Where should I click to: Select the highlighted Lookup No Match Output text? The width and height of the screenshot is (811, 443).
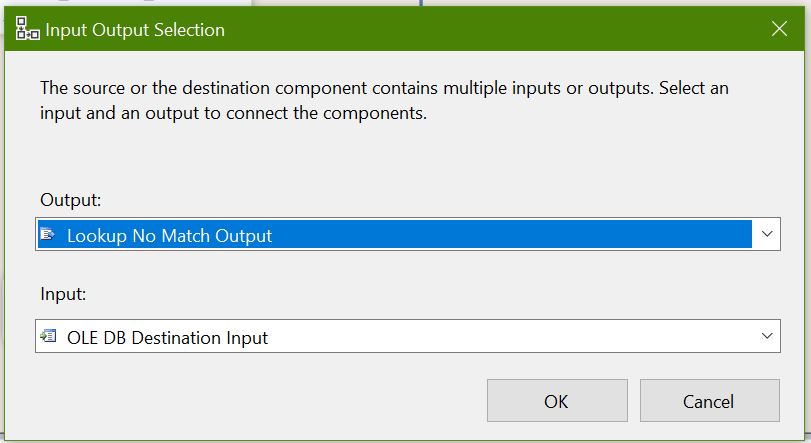point(169,236)
